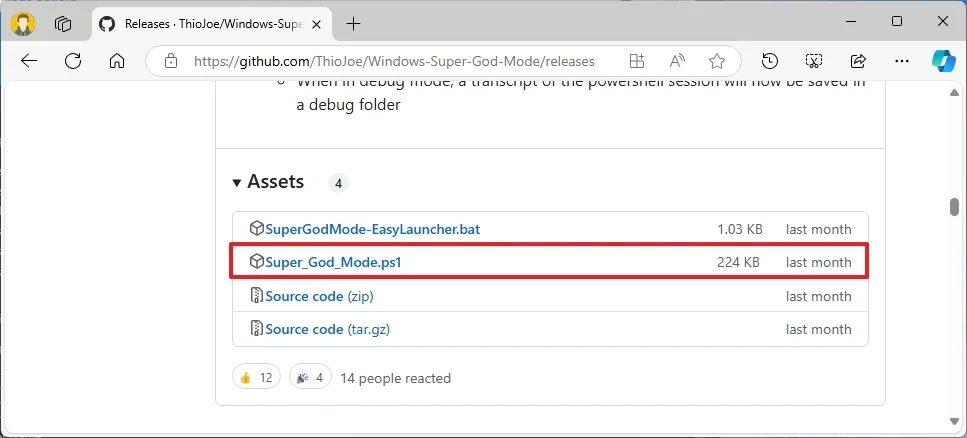Click package icon beside SuperGodMode-EasyLauncher.bat
967x438 pixels.
click(257, 229)
